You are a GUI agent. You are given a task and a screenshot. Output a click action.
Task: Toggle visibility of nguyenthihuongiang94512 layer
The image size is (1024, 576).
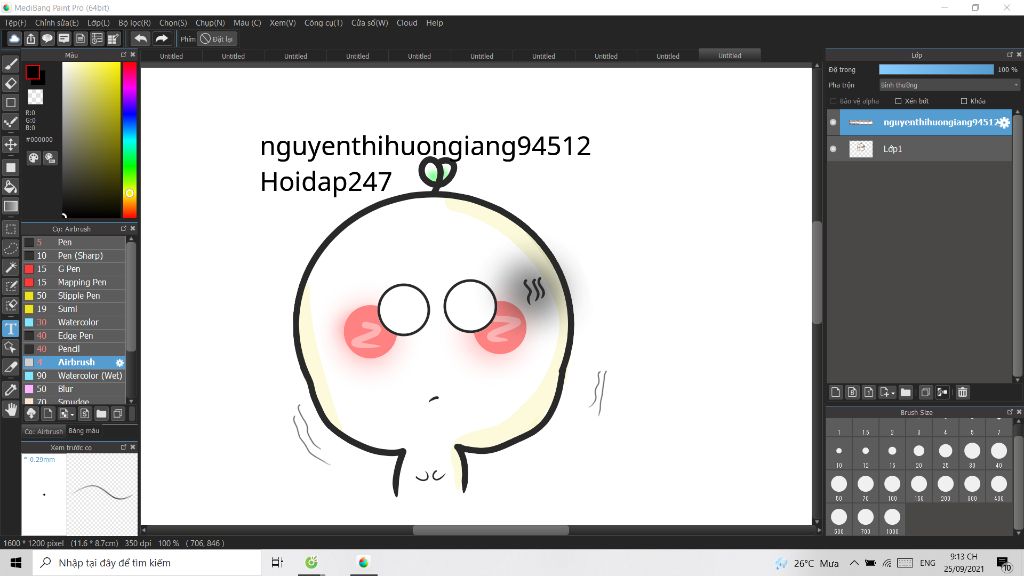pos(833,122)
